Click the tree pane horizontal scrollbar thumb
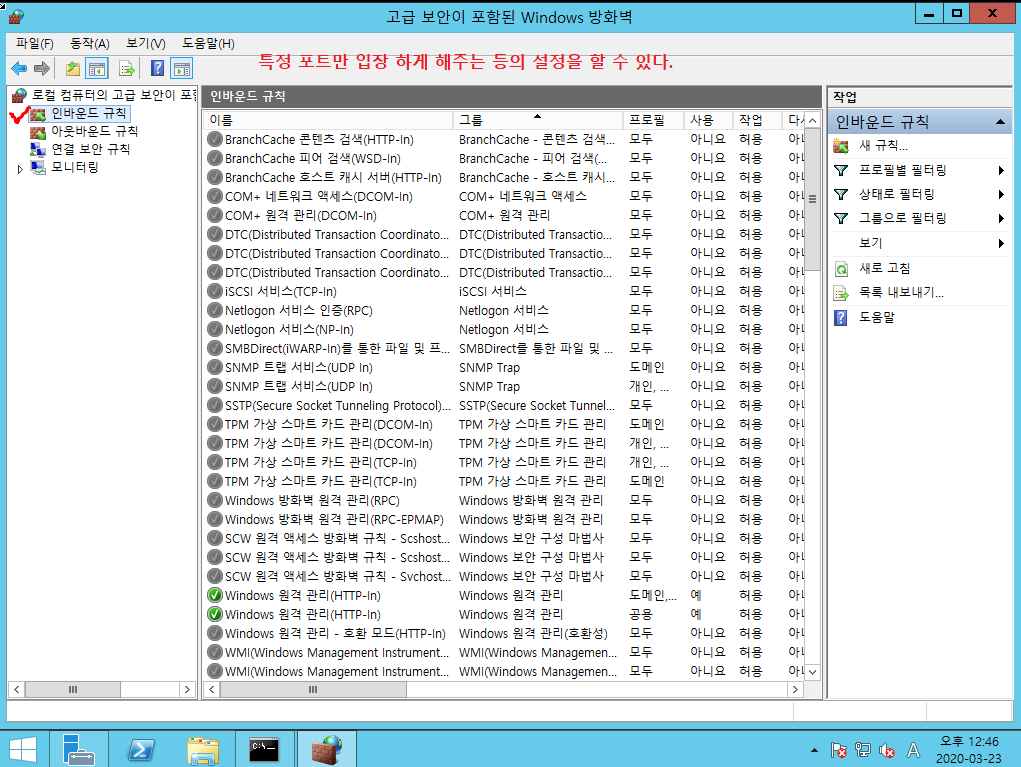1021x767 pixels. tap(73, 690)
